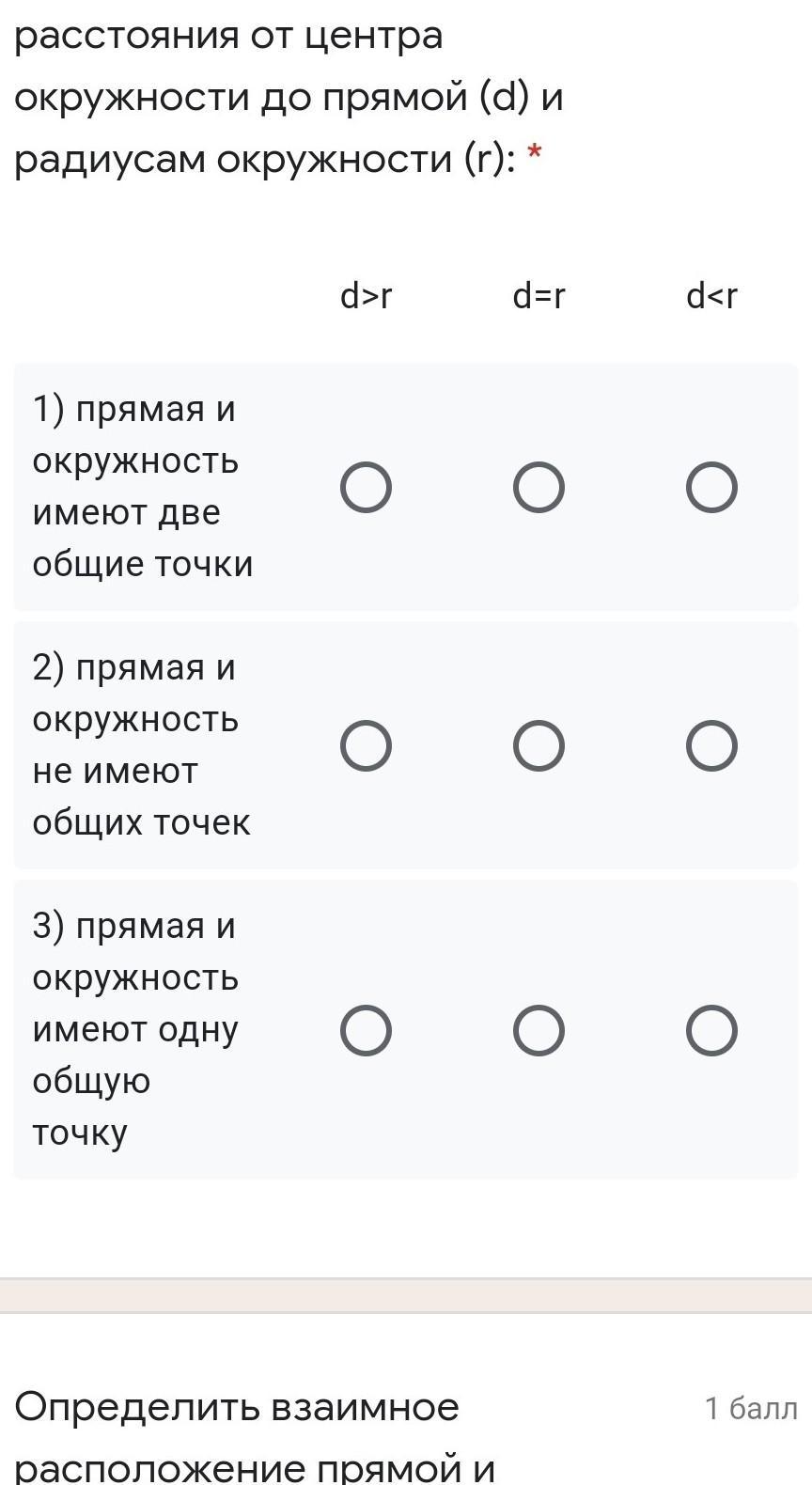Click row label '1) прямая и окружность имеют две общие точки'
The height and width of the screenshot is (1485, 812).
pyautogui.click(x=142, y=487)
